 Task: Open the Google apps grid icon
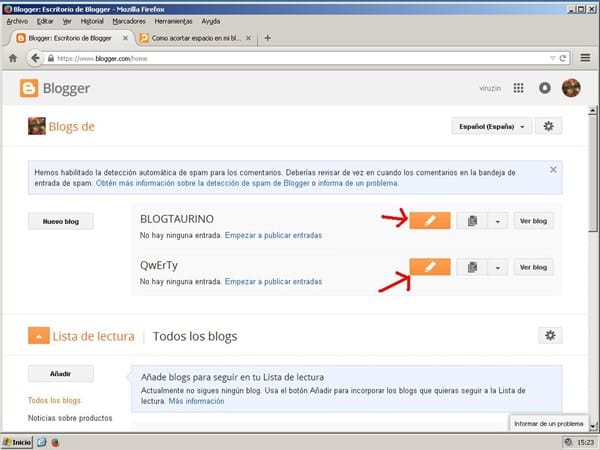pyautogui.click(x=518, y=88)
